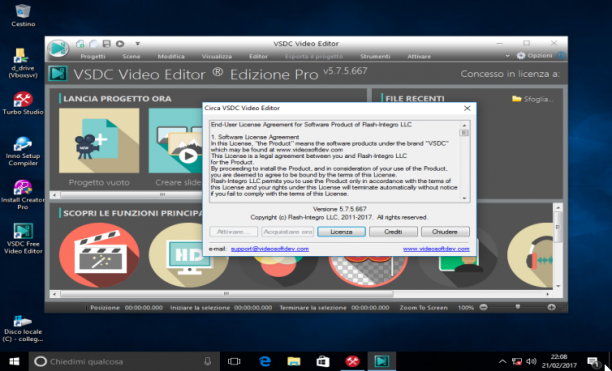The width and height of the screenshot is (612, 371).
Task: Click the speaker volume tray icon
Action: click(x=531, y=362)
